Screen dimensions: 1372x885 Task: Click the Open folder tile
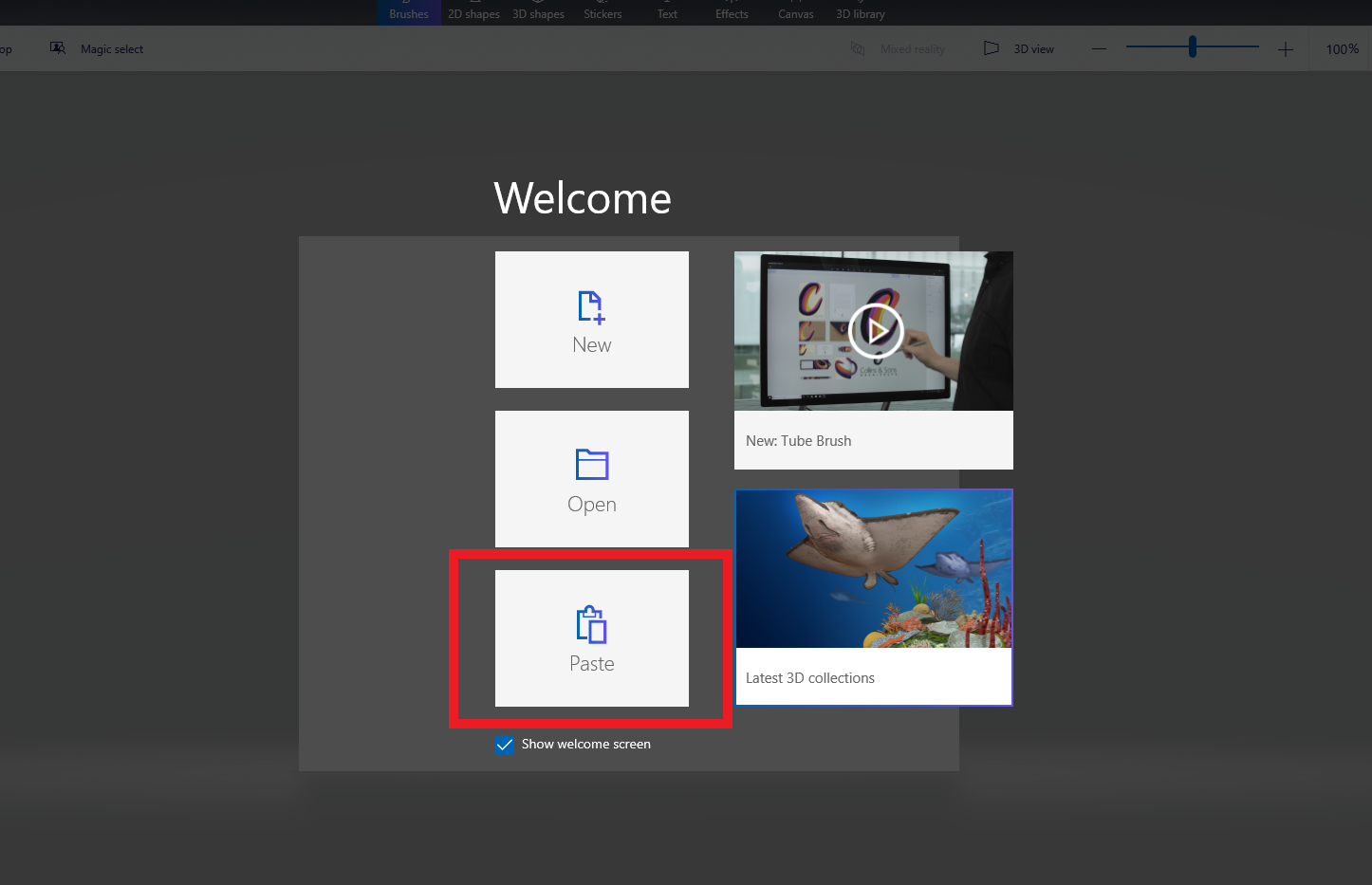592,479
